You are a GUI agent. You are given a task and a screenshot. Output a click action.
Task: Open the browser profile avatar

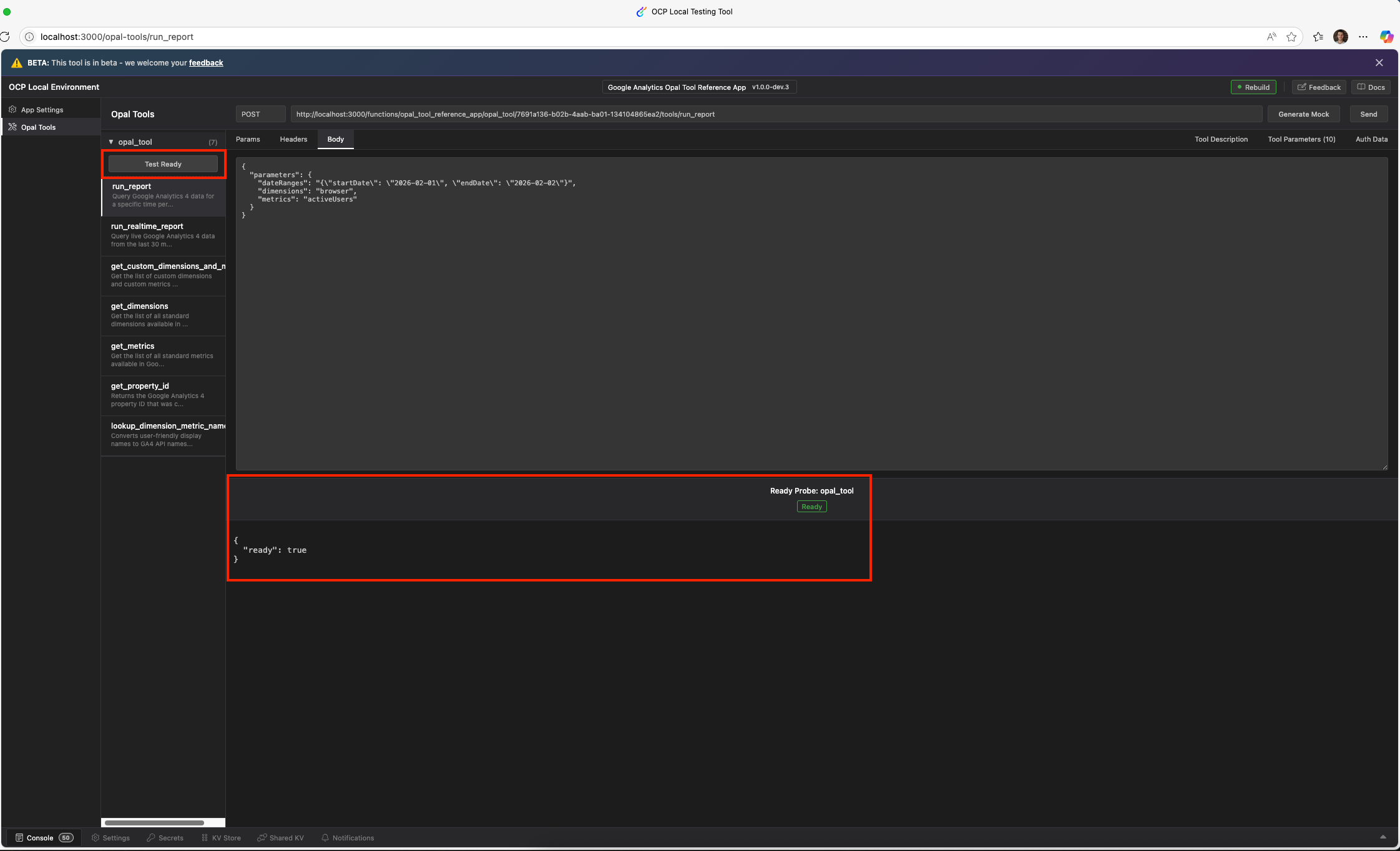[x=1340, y=37]
